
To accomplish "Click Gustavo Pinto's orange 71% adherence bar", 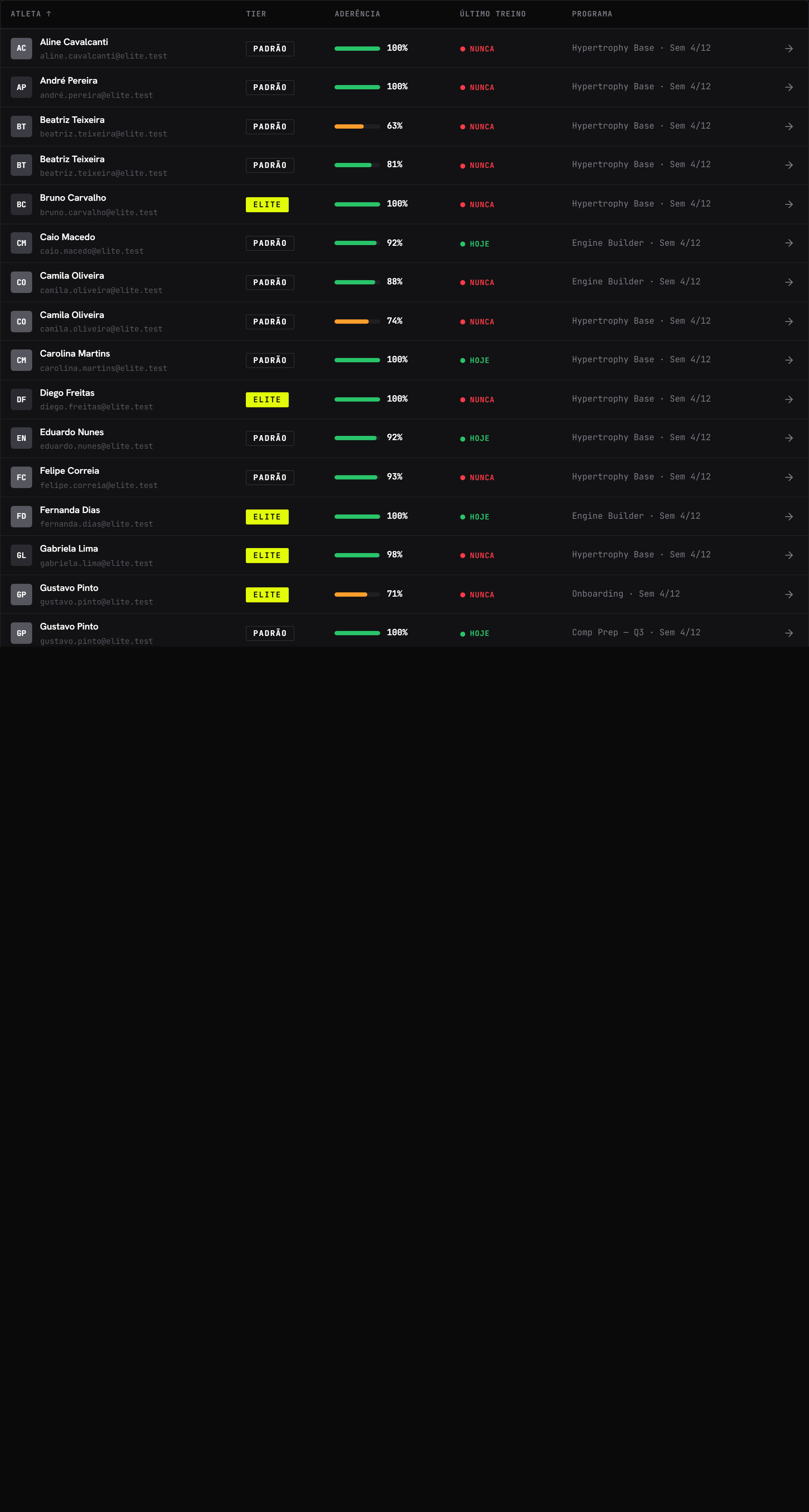I will point(357,595).
